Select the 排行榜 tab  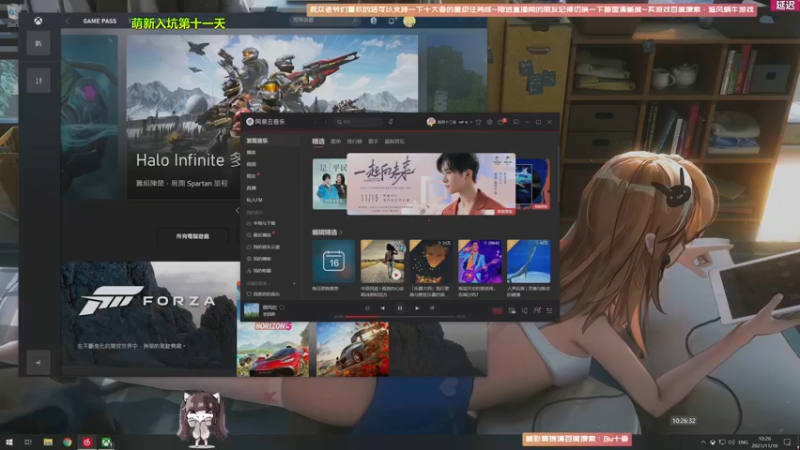point(355,141)
